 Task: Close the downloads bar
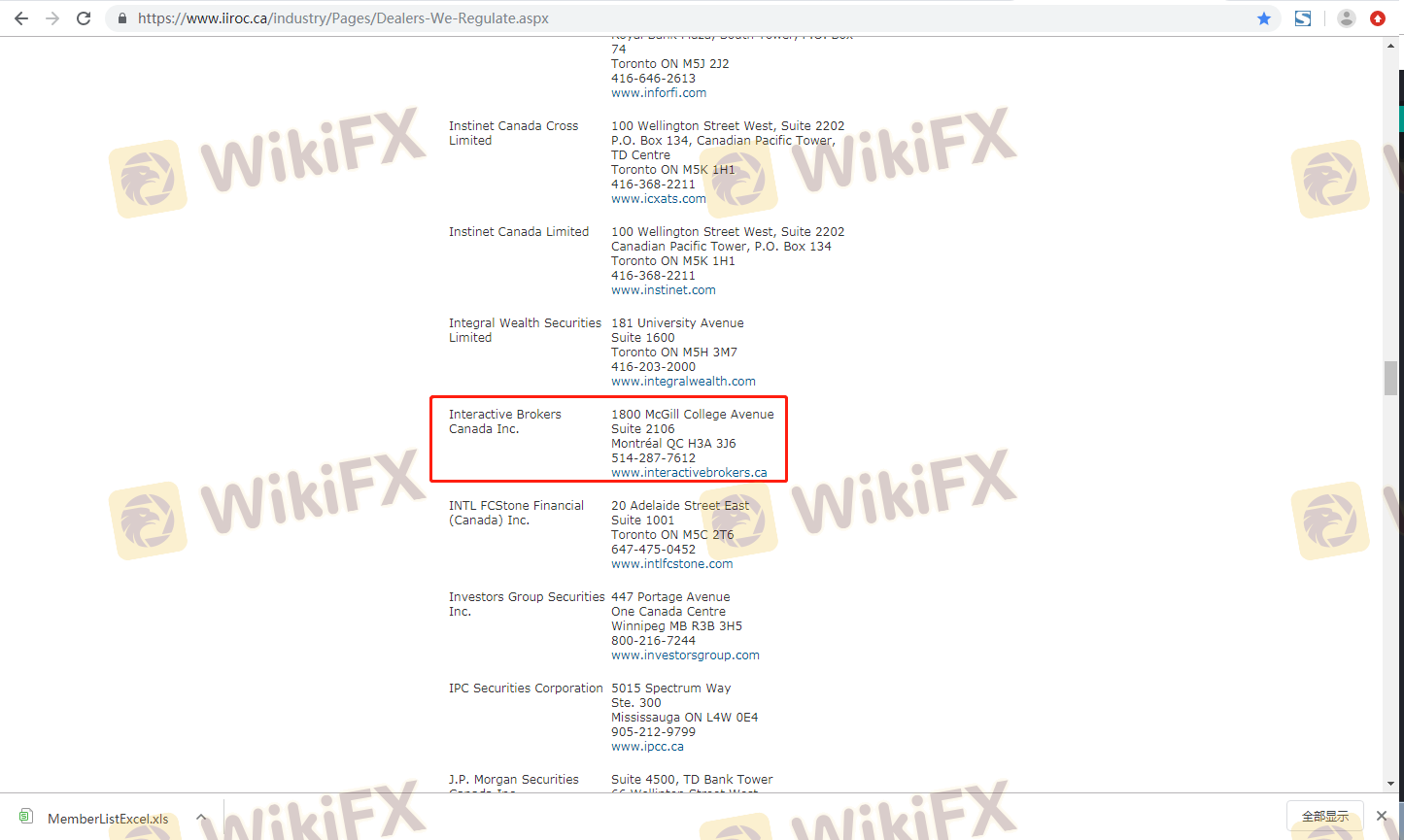coord(1382,817)
